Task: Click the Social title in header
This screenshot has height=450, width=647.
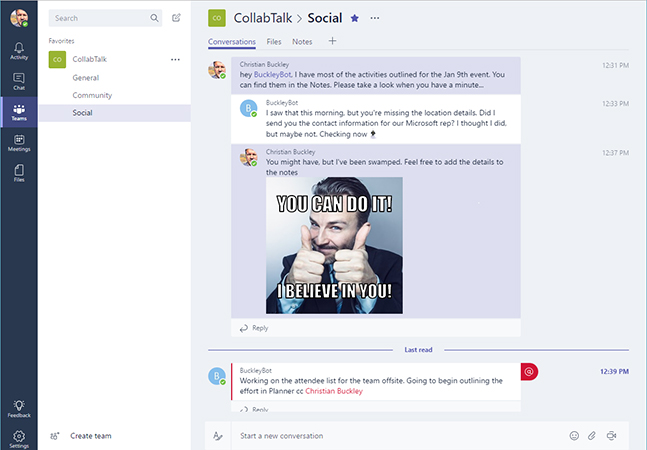Action: tap(325, 18)
